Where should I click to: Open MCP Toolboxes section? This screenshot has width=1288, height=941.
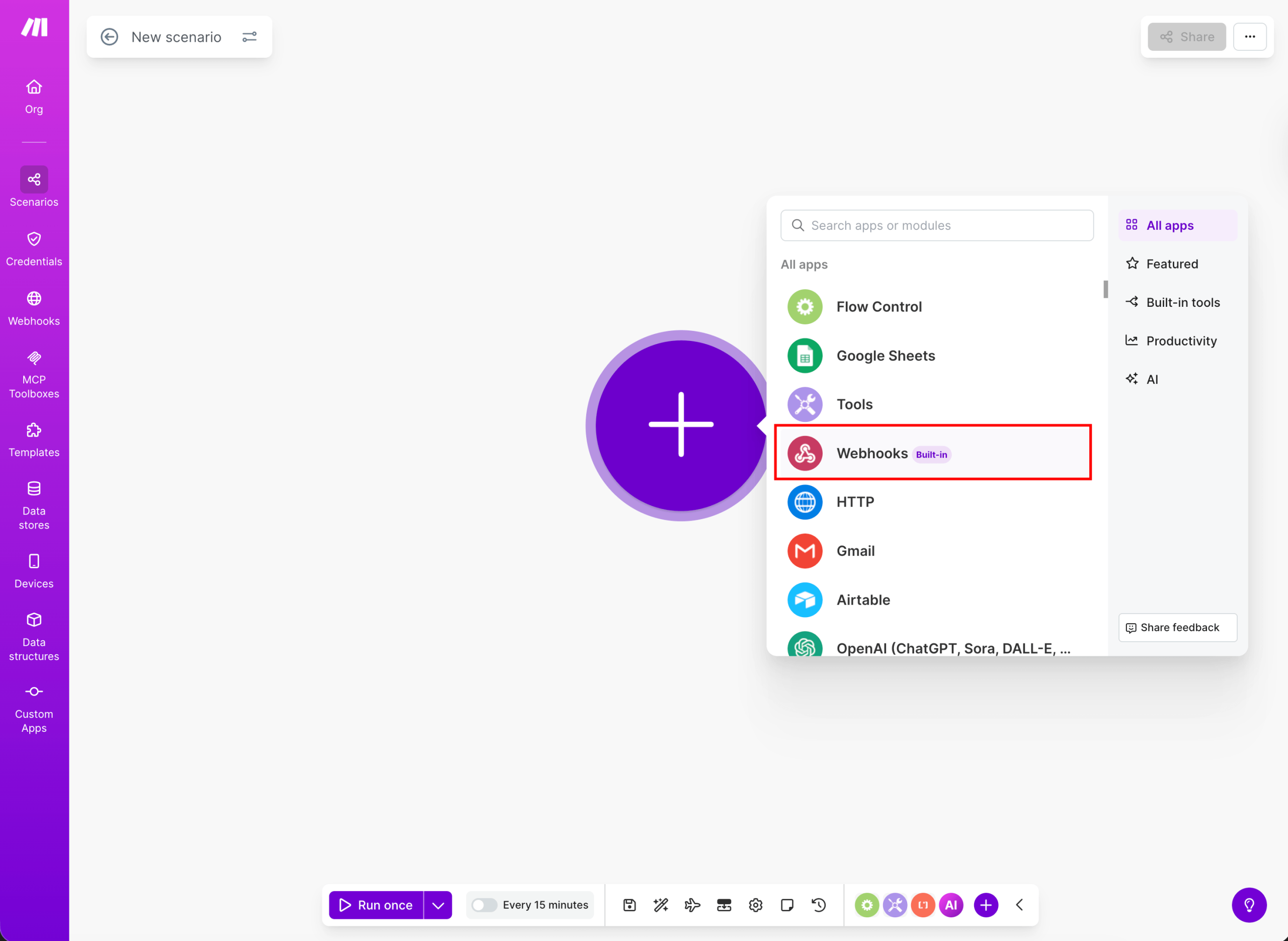click(x=34, y=375)
